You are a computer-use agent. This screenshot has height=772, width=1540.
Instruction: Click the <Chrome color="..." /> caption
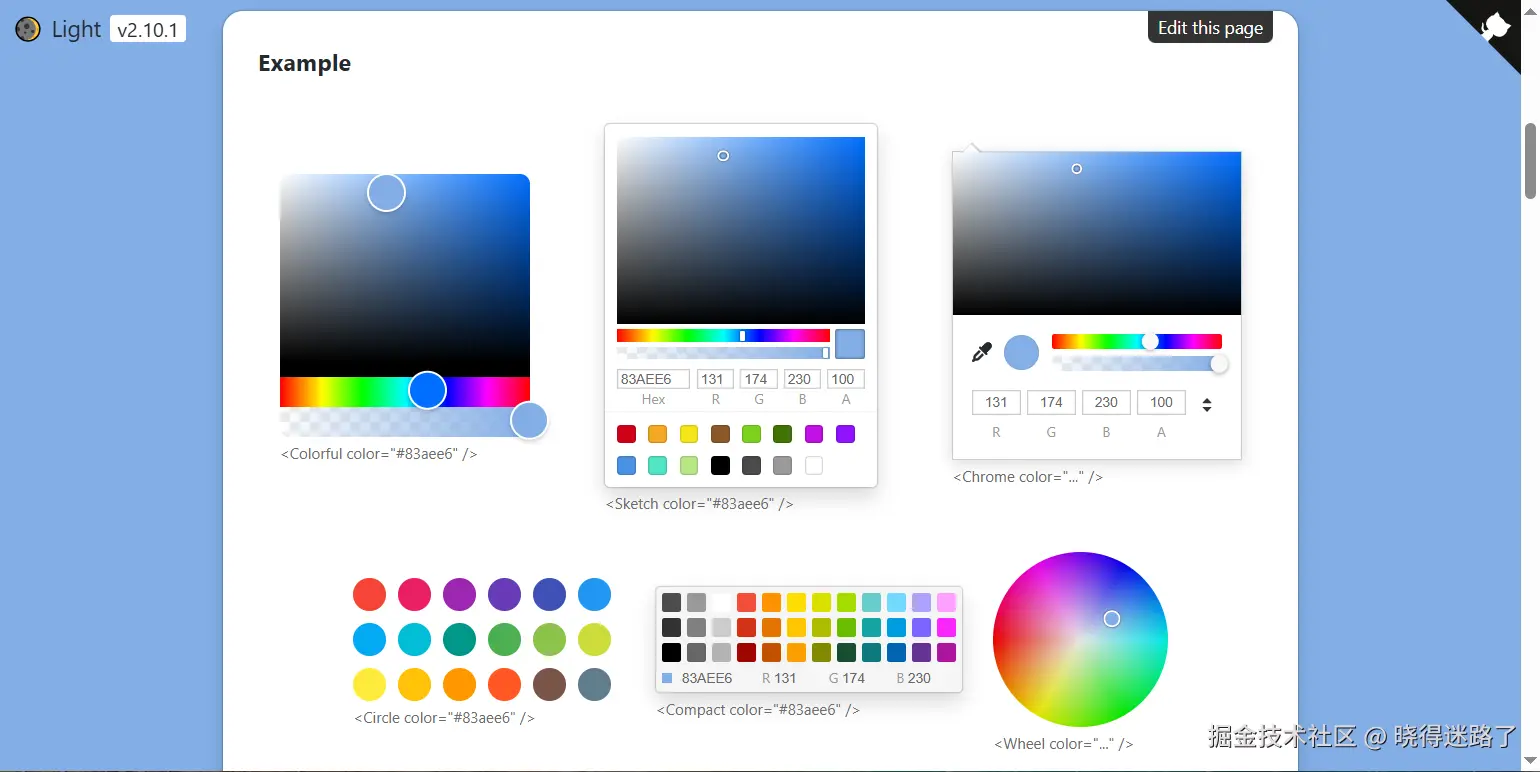1028,477
